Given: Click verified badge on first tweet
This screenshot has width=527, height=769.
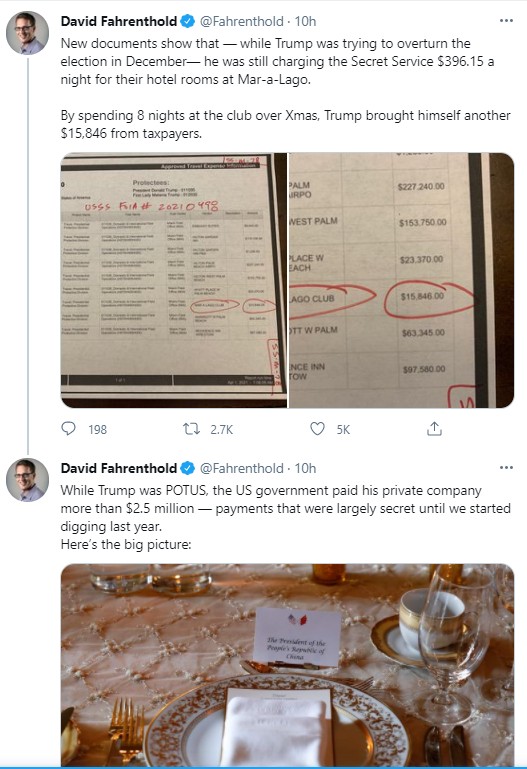Looking at the screenshot, I should click(x=188, y=21).
